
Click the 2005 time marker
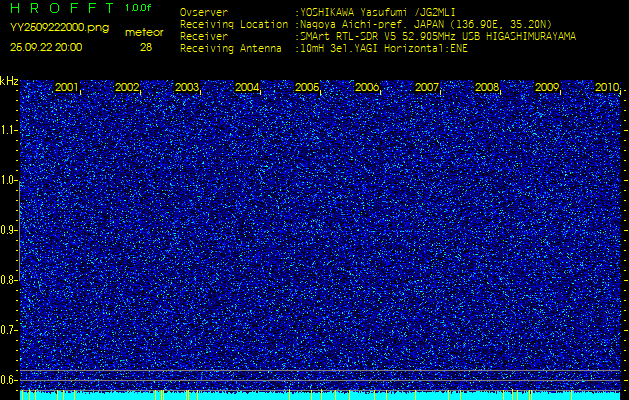point(307,87)
